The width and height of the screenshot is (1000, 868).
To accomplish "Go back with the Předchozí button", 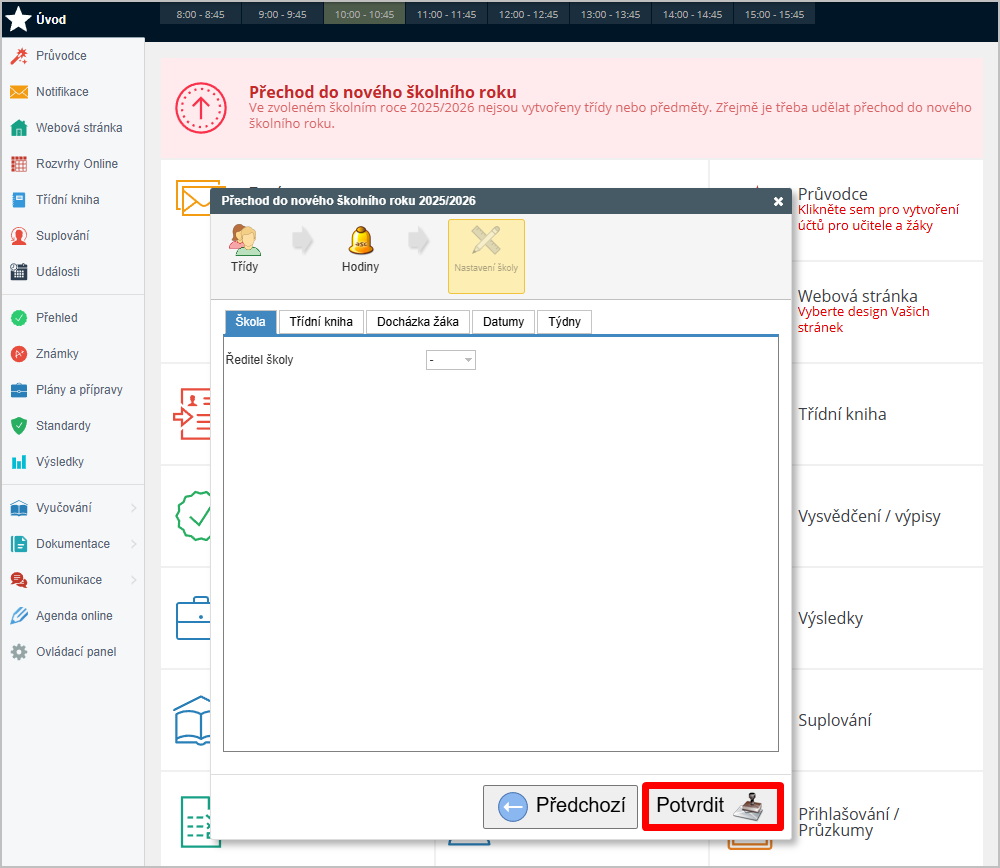I will click(560, 806).
